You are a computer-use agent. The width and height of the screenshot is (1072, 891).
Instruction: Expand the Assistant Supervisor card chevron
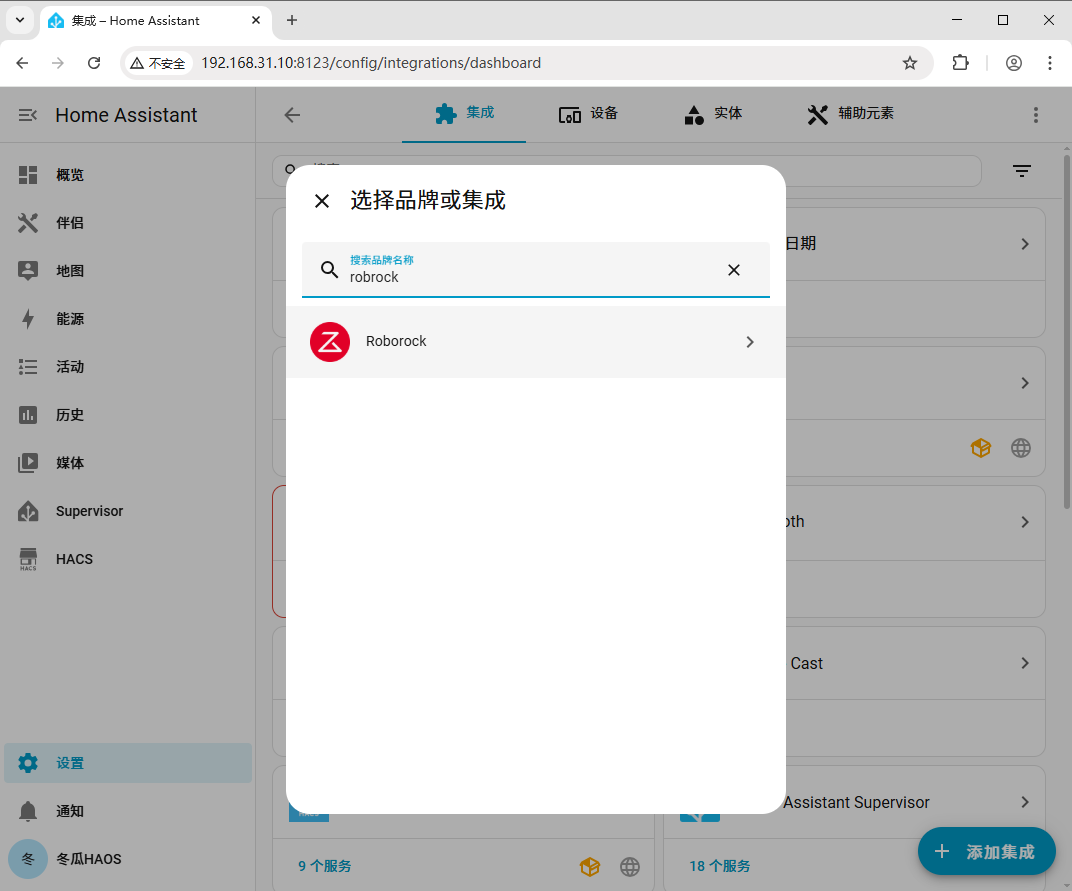(x=1025, y=802)
